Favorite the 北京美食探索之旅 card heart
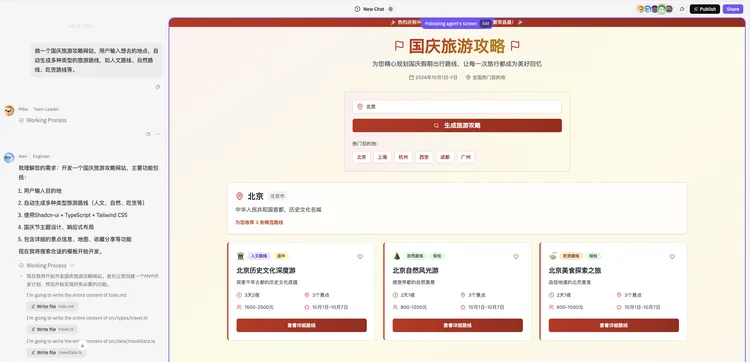Screen dimensions: 750x362 (x=672, y=257)
